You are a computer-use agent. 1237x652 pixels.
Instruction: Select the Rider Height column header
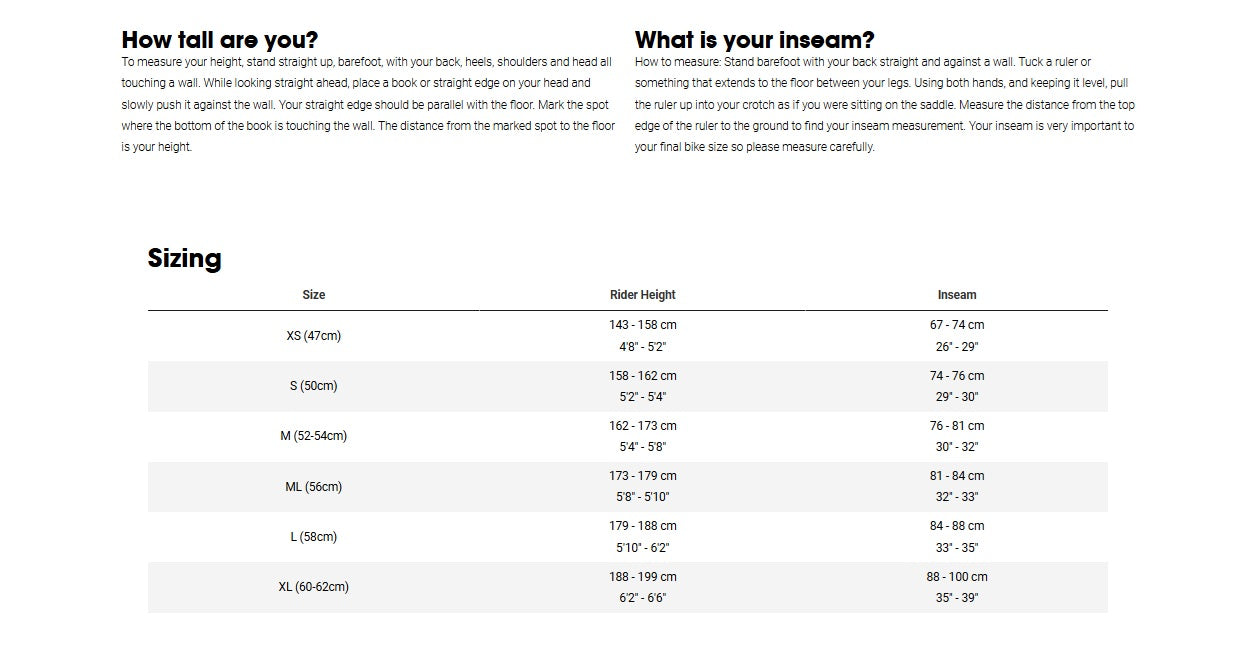coord(643,295)
